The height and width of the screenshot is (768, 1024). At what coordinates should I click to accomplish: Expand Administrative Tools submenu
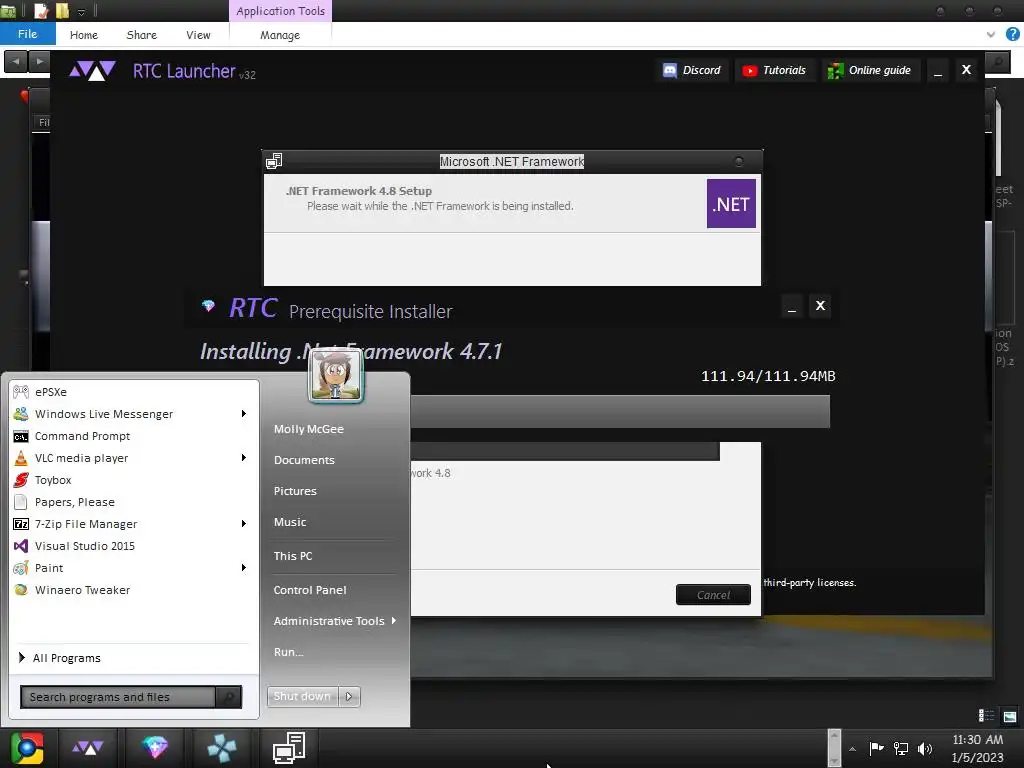click(x=334, y=621)
